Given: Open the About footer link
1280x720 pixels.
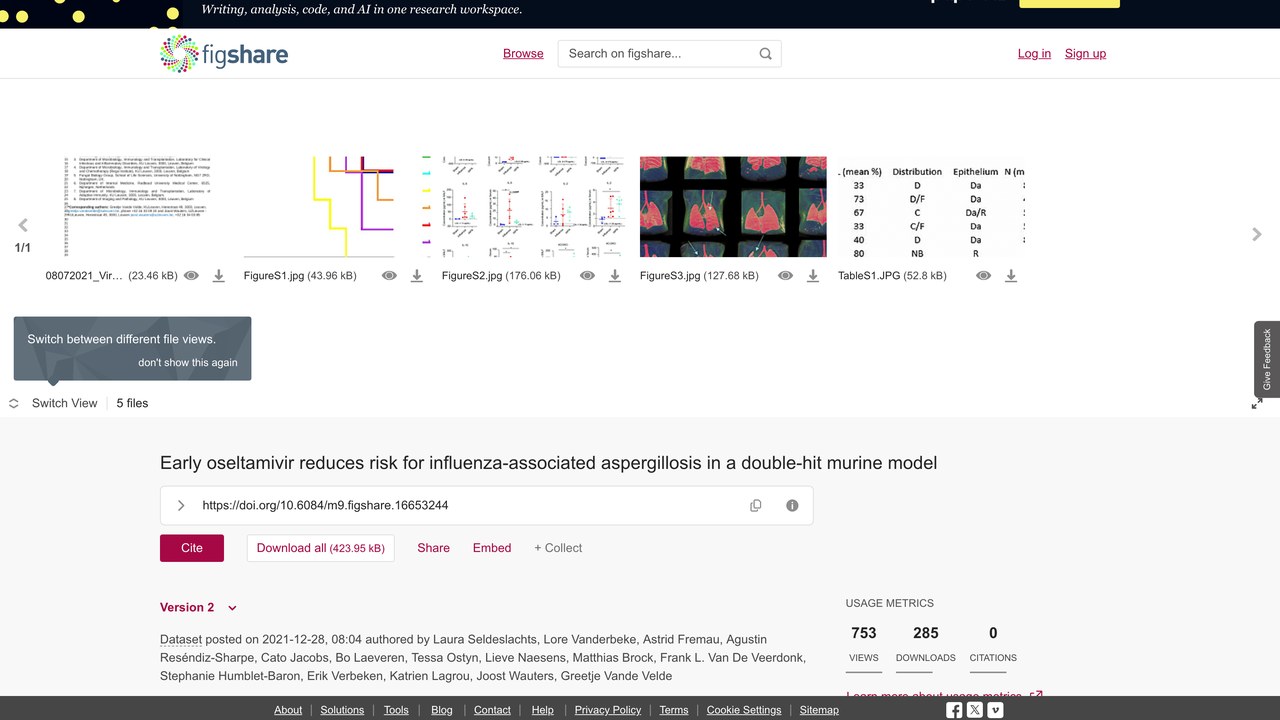Looking at the screenshot, I should click(288, 710).
